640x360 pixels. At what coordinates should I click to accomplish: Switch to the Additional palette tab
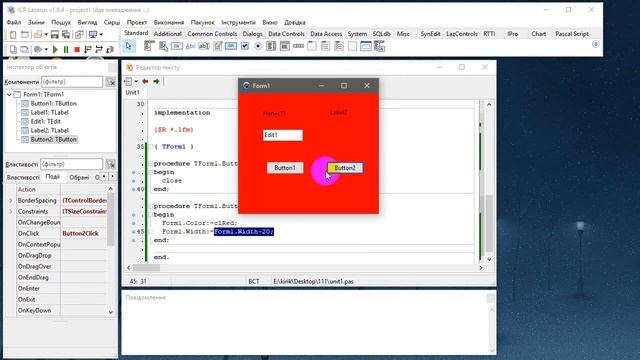167,34
